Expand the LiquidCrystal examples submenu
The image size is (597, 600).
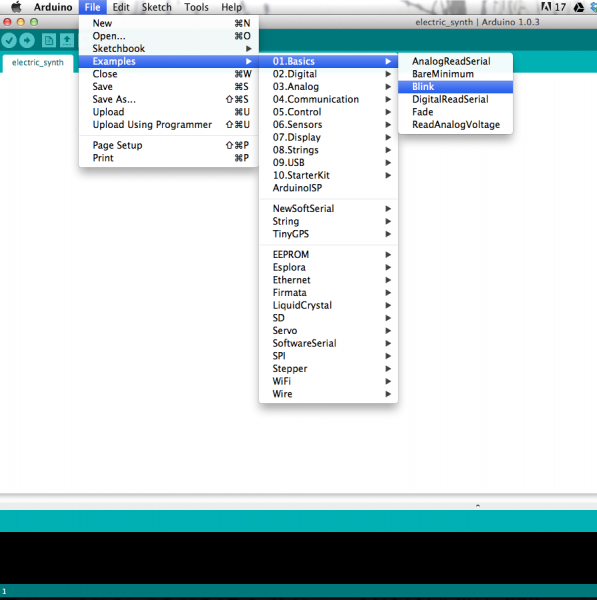tap(328, 305)
